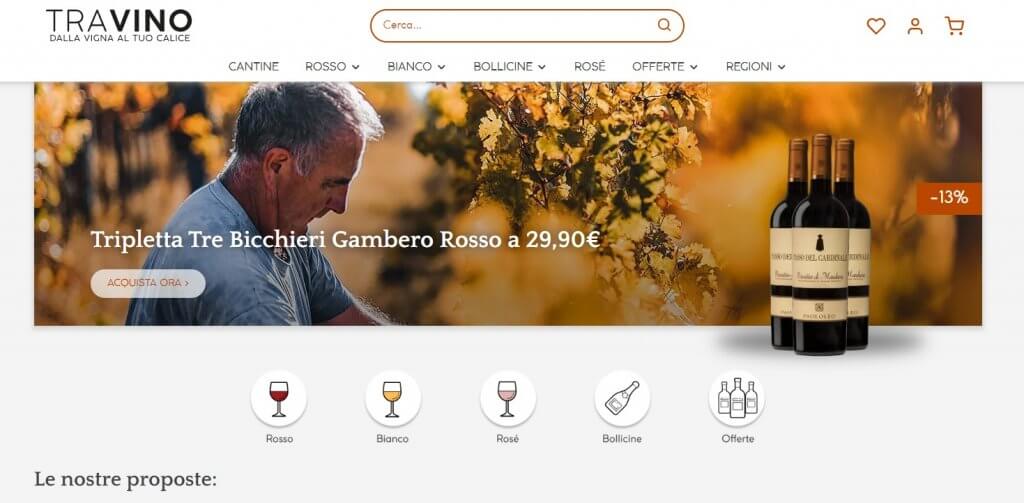Image resolution: width=1024 pixels, height=503 pixels.
Task: Click the wine bottles product image
Action: 820,245
